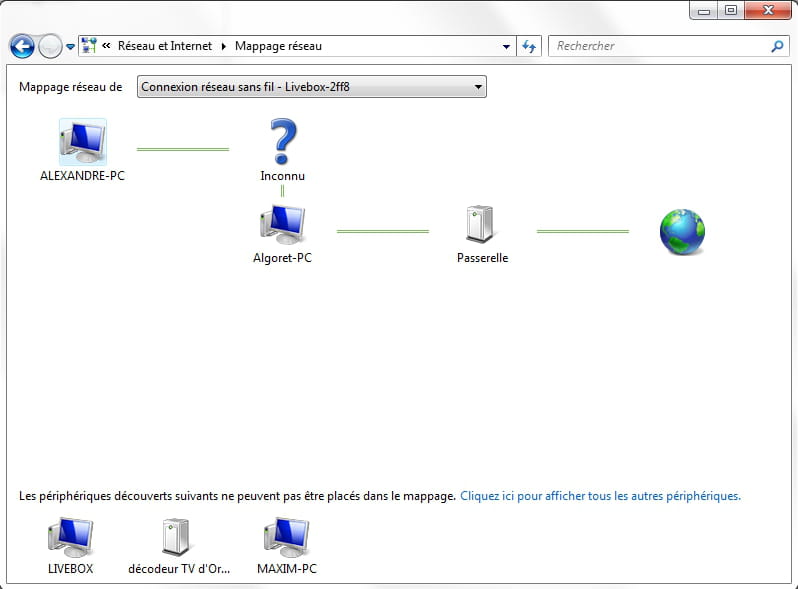Click the Internet globe icon
The image size is (798, 589).
click(682, 231)
